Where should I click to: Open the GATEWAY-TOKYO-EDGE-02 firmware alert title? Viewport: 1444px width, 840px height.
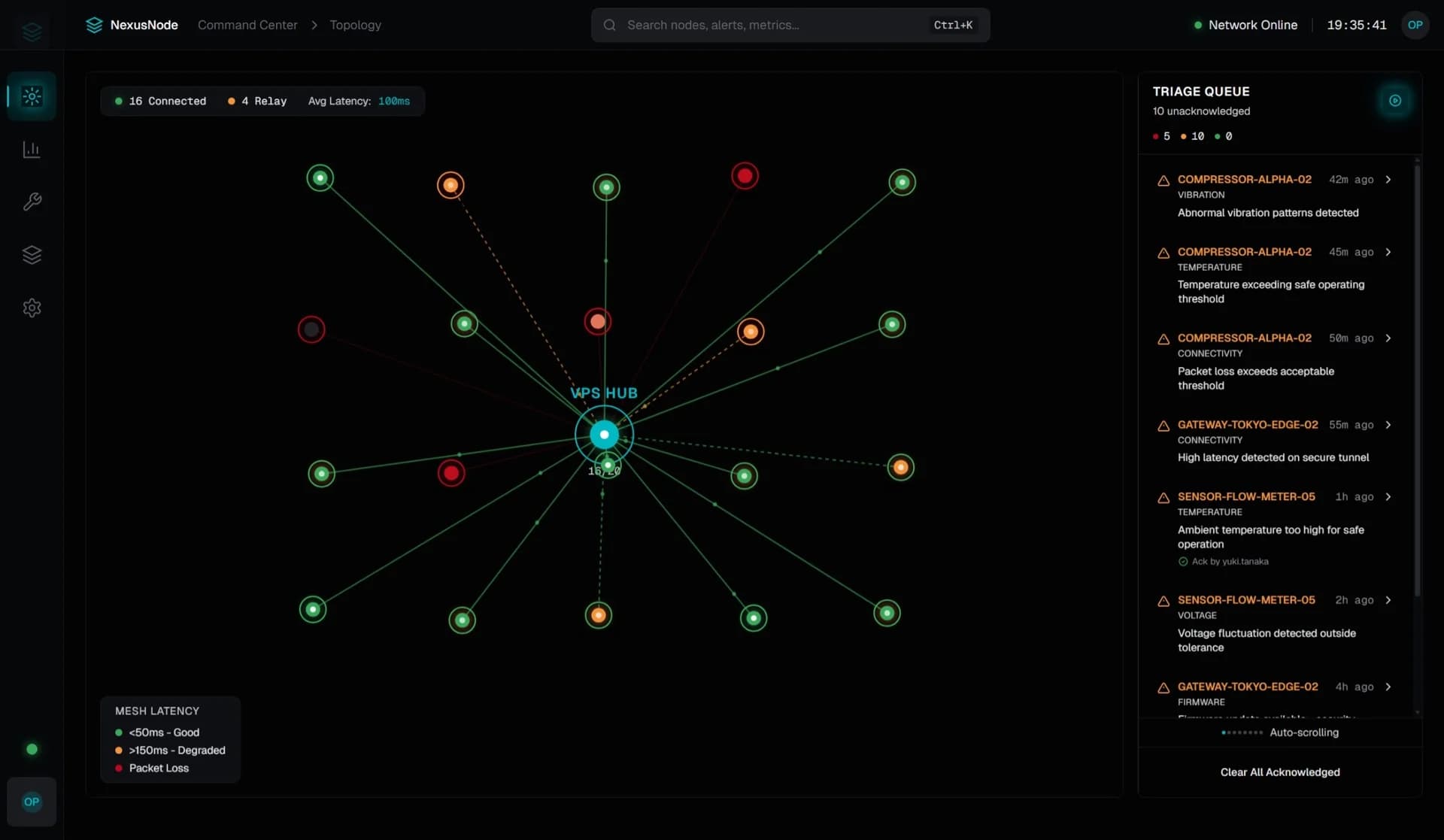[x=1248, y=687]
